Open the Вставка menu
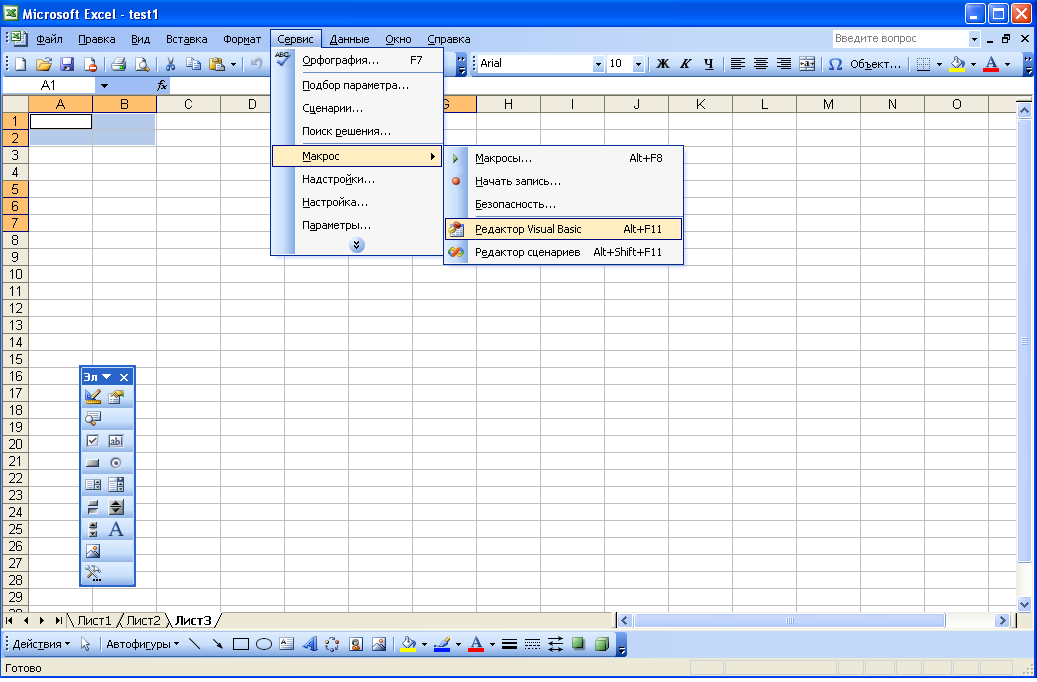The height and width of the screenshot is (682, 1037). (187, 39)
